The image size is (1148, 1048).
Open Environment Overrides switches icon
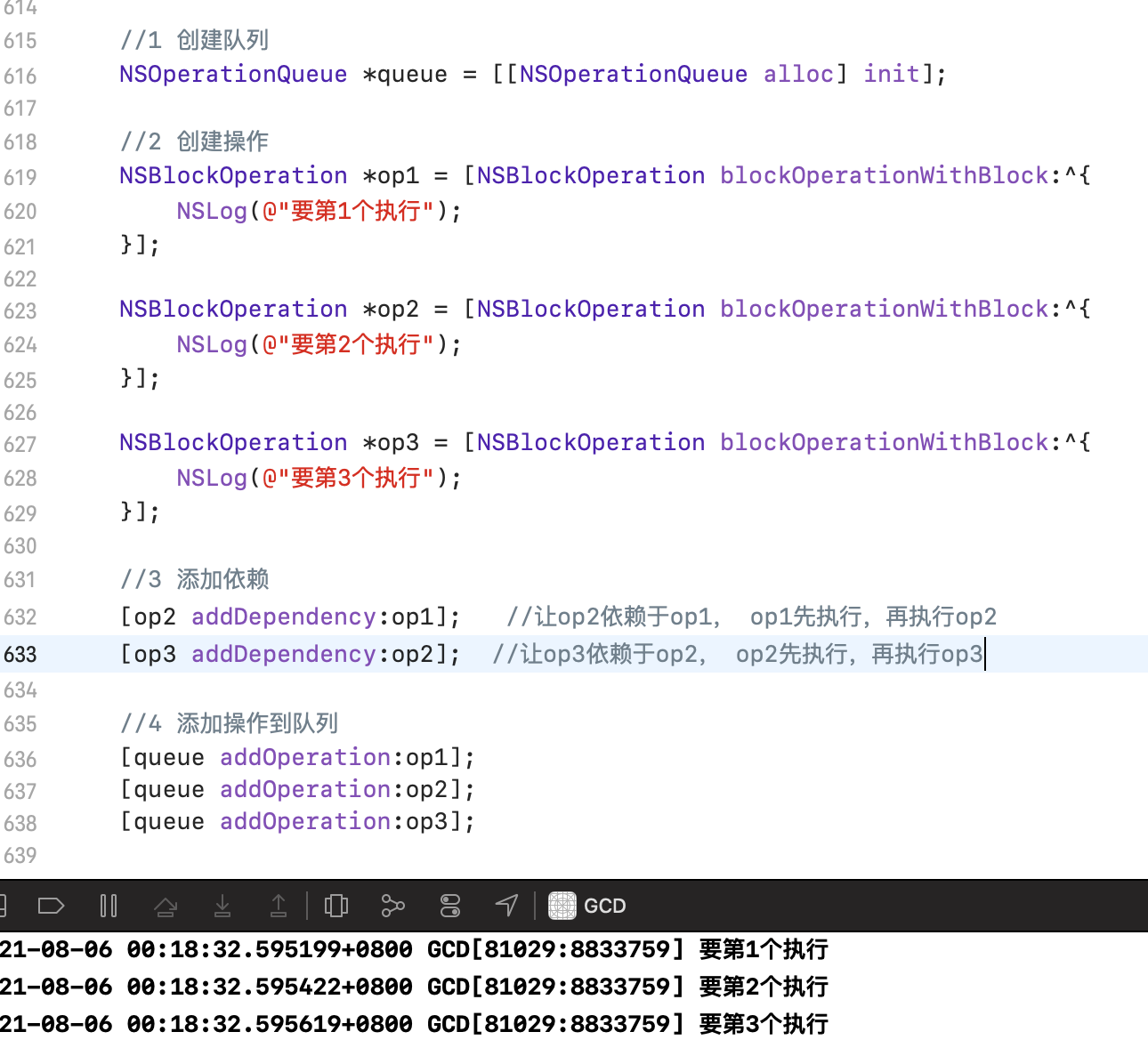coord(450,906)
